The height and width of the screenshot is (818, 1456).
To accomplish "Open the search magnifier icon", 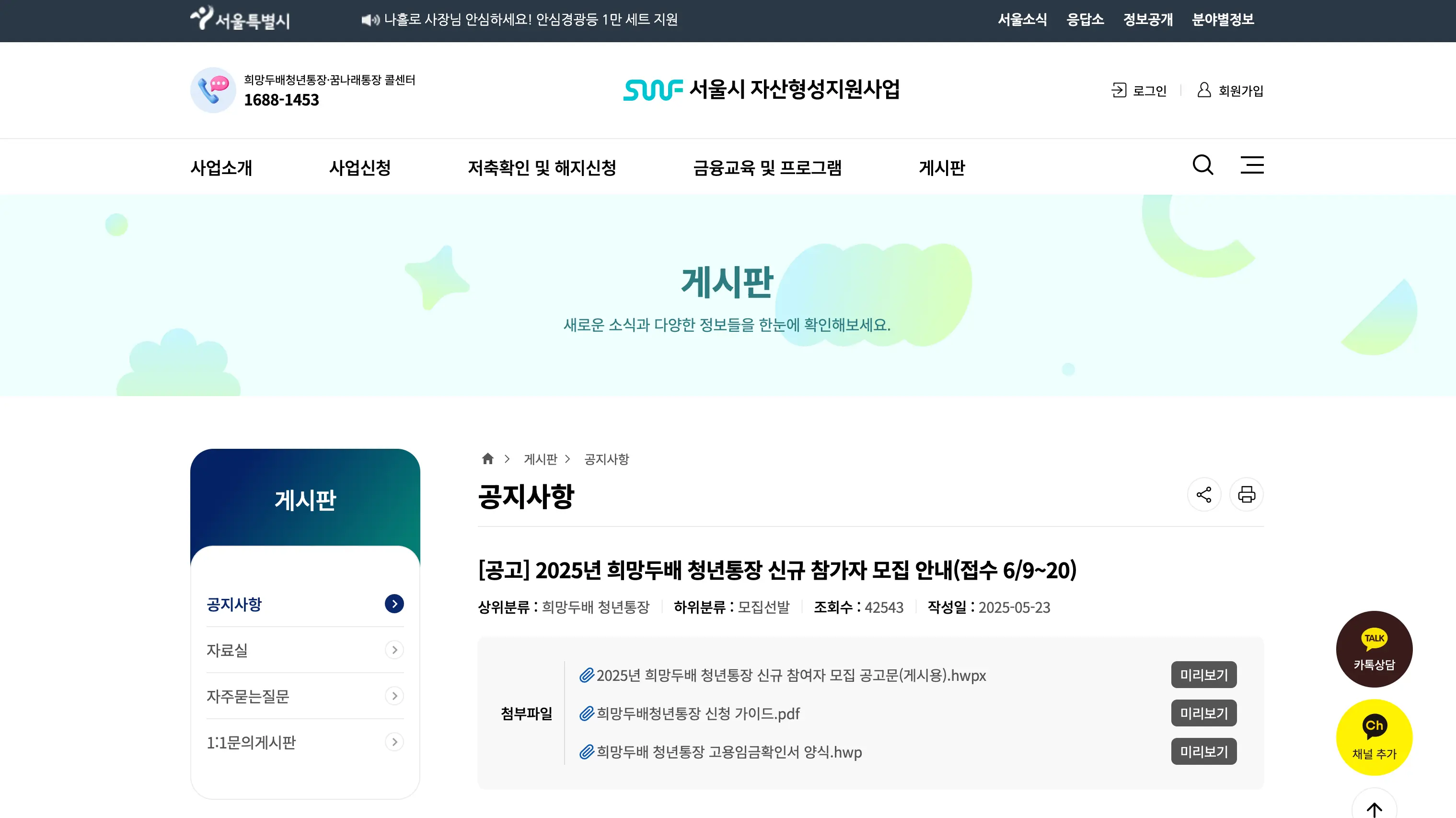I will [1203, 165].
